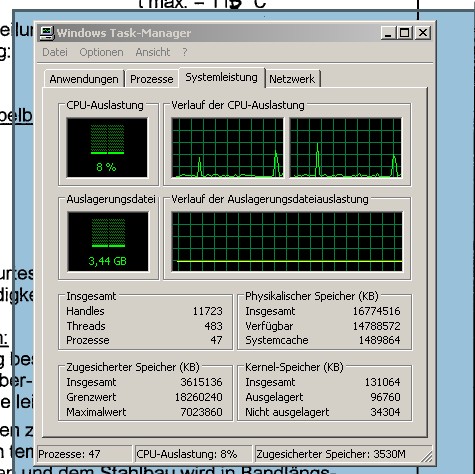Click the Maximalwert value 7023860
Viewport: 475px width, 474px height.
pyautogui.click(x=201, y=412)
